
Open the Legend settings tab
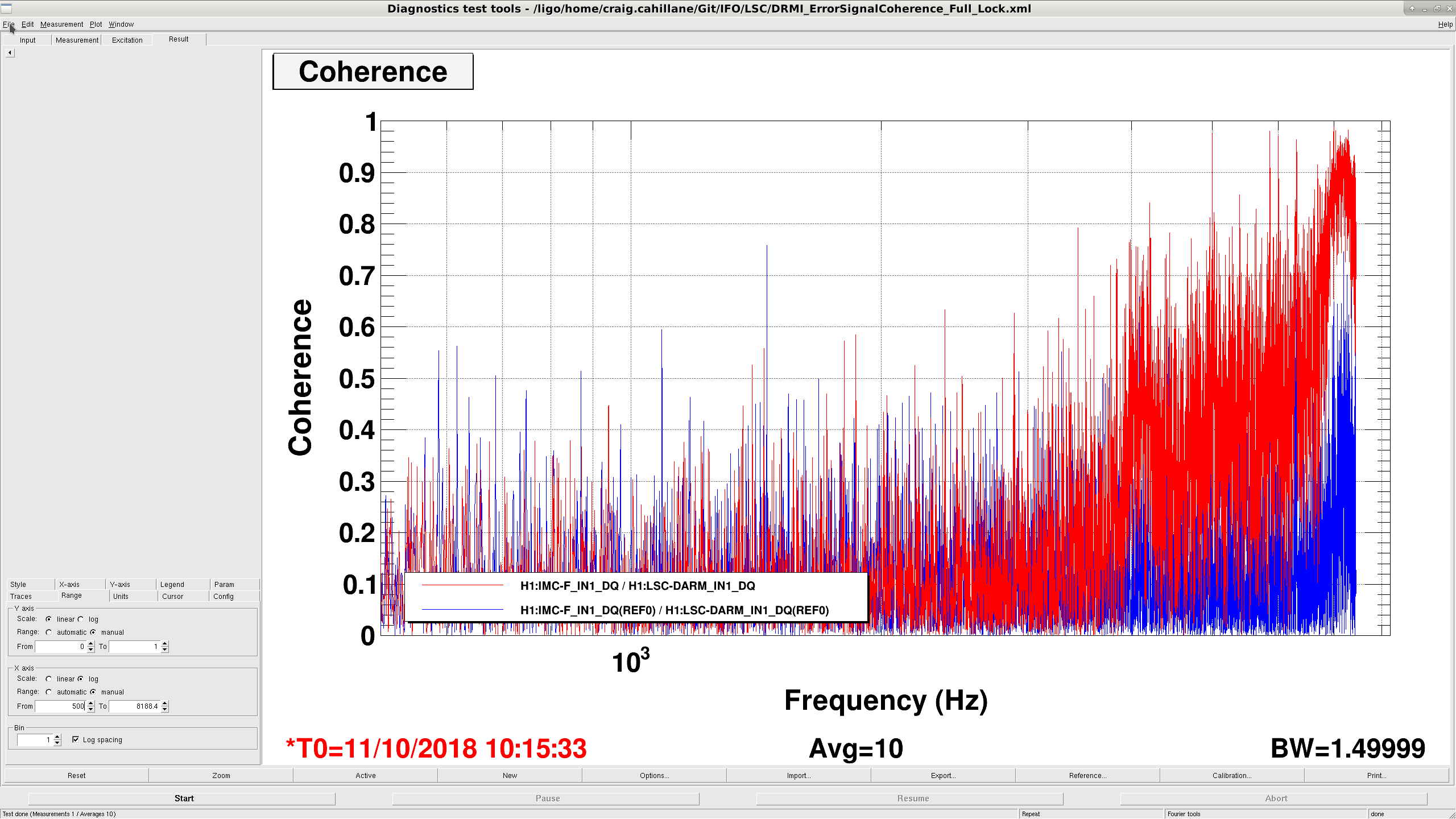pyautogui.click(x=172, y=585)
